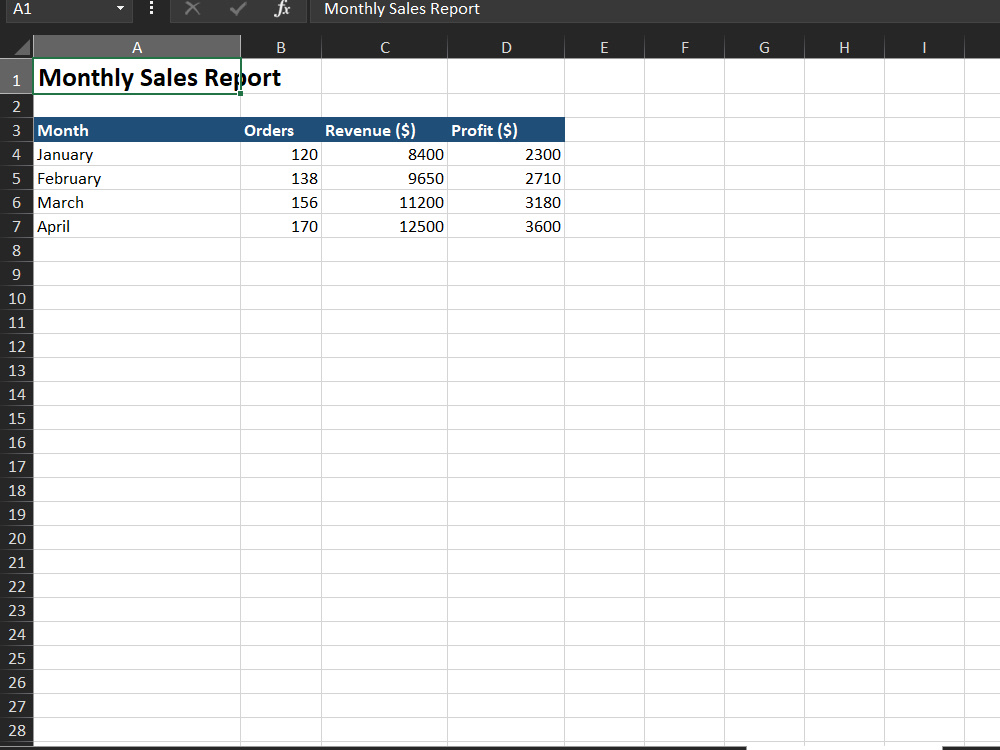Click the revenue cell showing 9650
Image resolution: width=1000 pixels, height=750 pixels.
(x=385, y=179)
